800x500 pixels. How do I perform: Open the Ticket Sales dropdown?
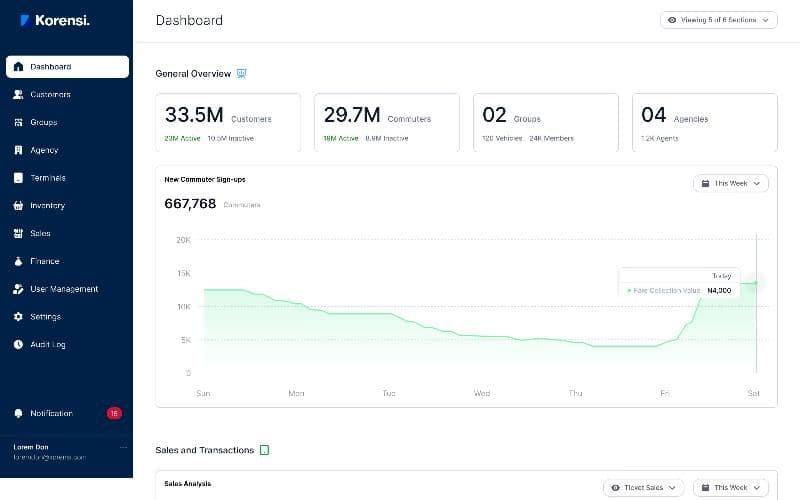point(643,488)
